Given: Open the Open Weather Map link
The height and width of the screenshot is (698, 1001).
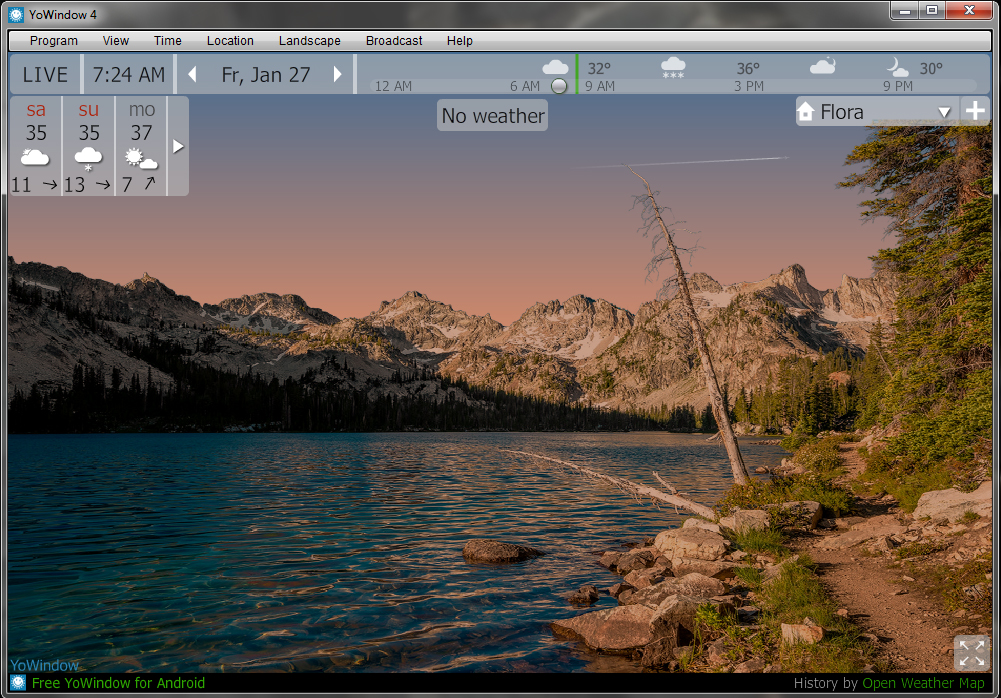Looking at the screenshot, I should (923, 683).
